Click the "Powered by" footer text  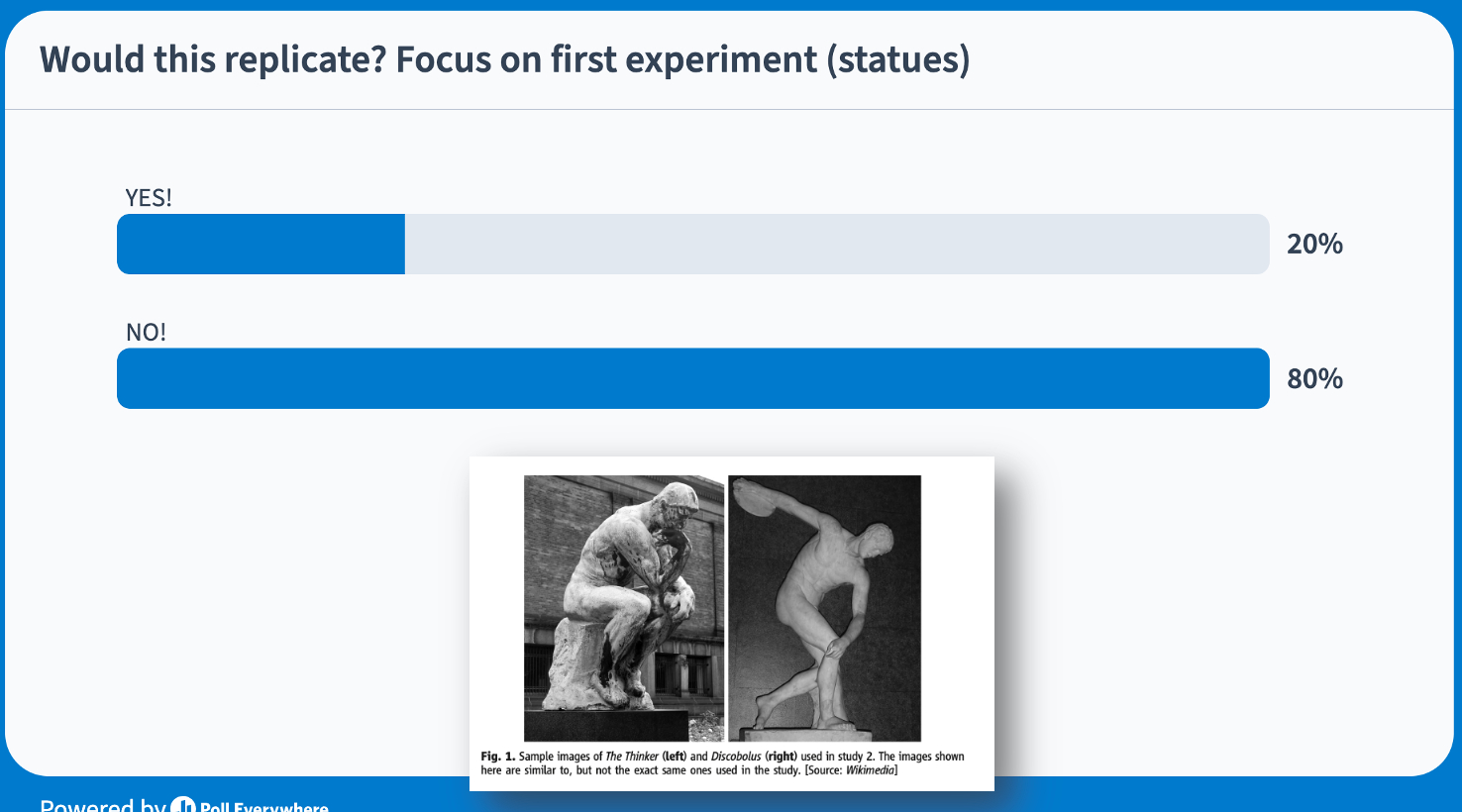102,806
